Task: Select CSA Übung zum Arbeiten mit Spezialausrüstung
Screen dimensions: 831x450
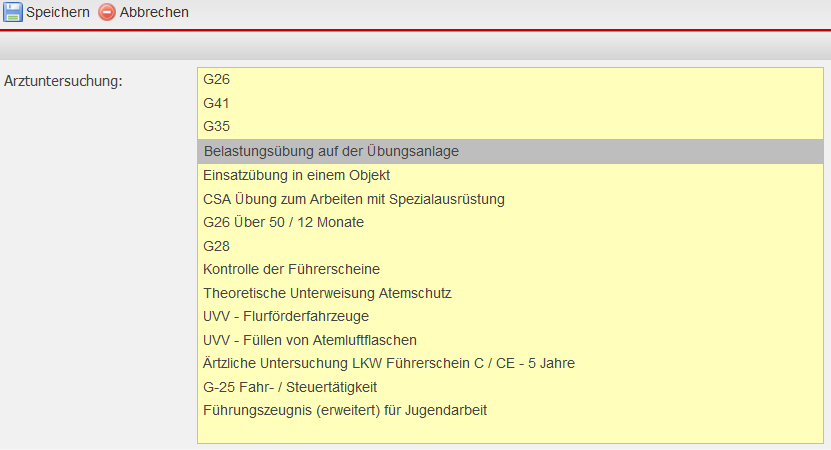Action: tap(353, 199)
